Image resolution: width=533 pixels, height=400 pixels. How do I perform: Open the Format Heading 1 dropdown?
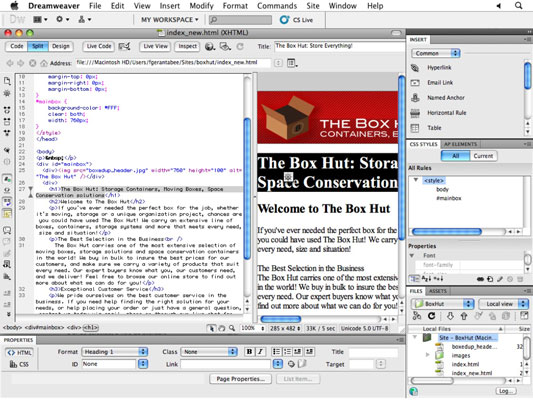[115, 352]
